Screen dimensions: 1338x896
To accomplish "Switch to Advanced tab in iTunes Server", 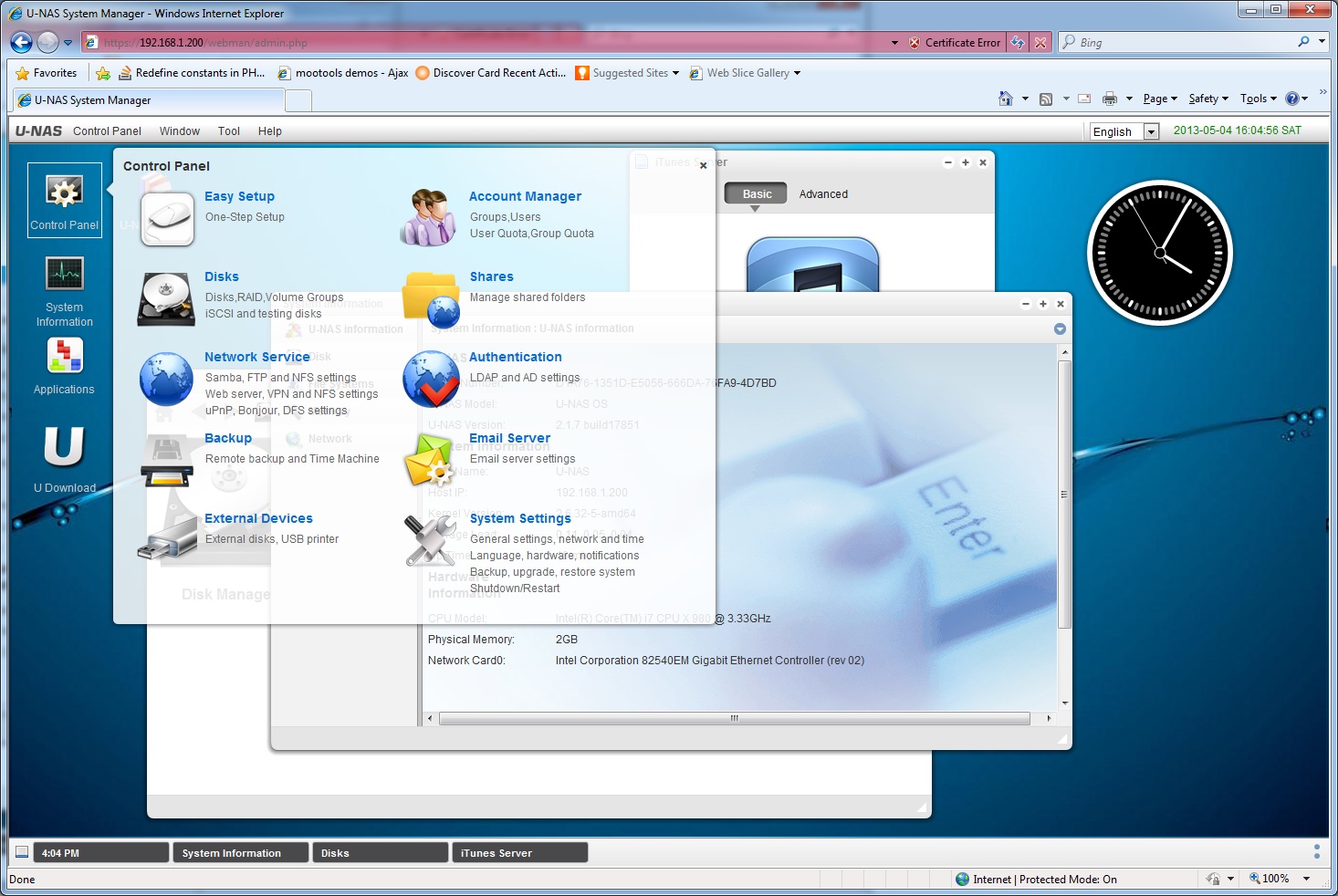I will pos(823,193).
